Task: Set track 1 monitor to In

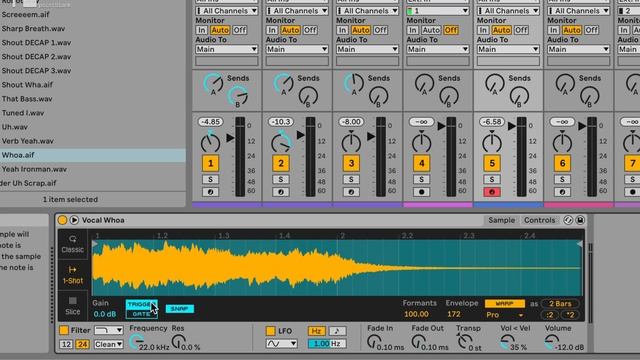Action: [x=201, y=30]
